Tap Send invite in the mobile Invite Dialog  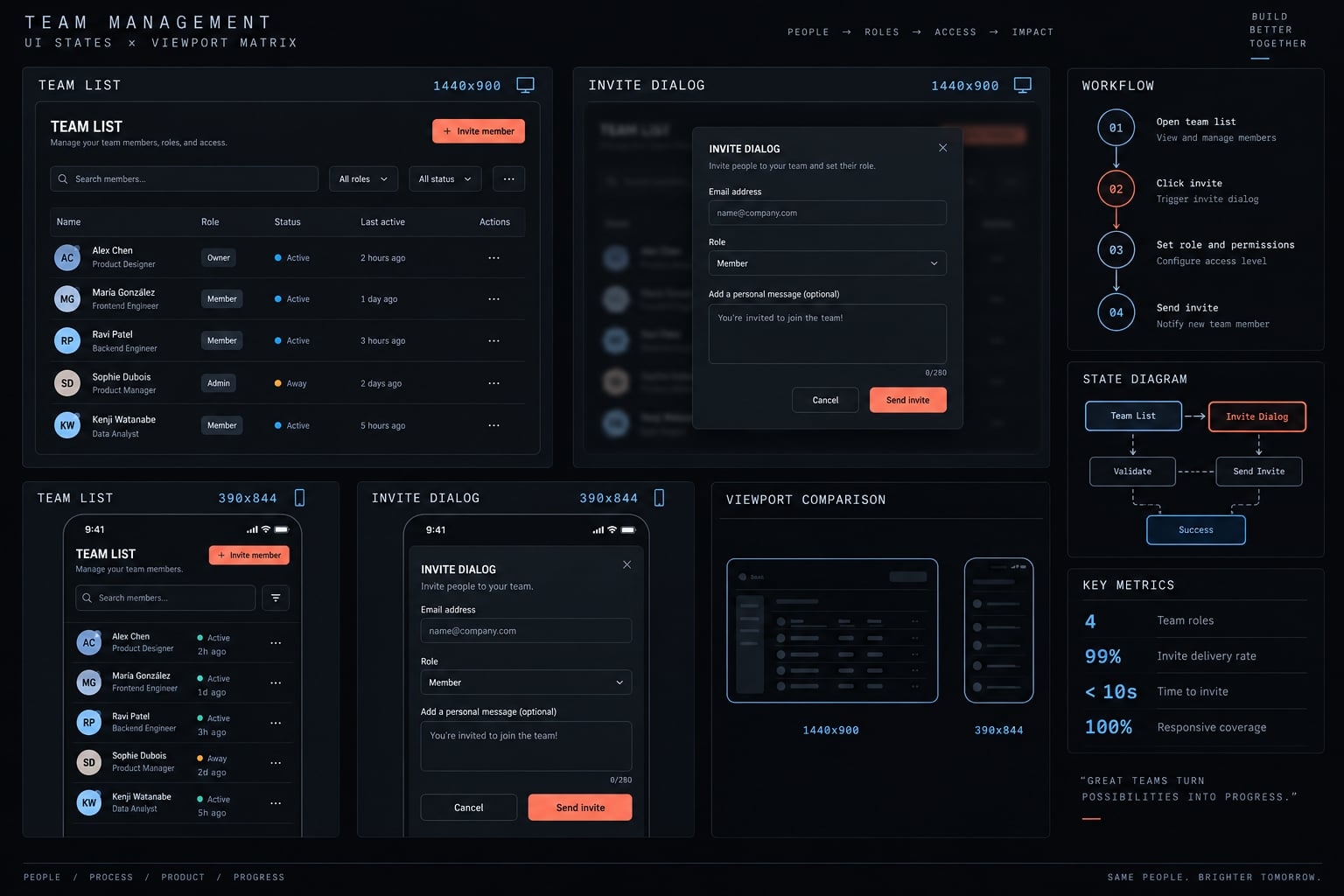580,808
